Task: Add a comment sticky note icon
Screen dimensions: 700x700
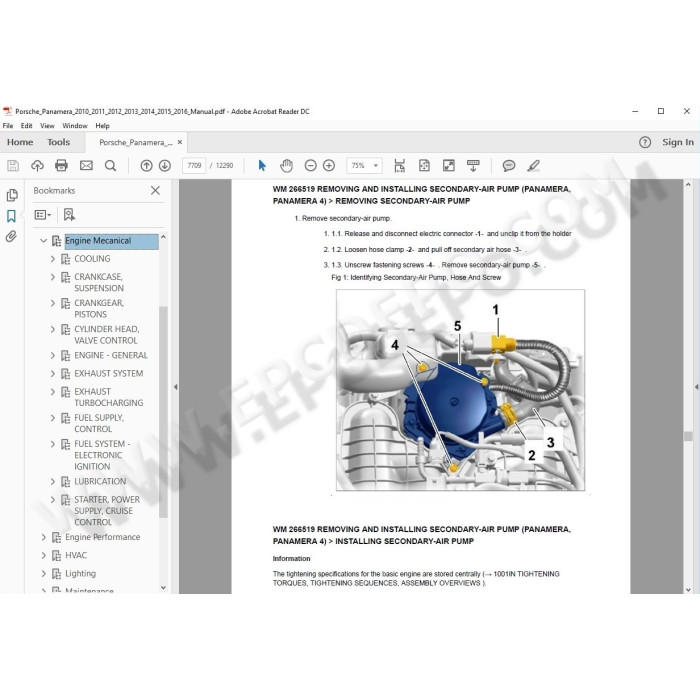Action: coord(508,166)
